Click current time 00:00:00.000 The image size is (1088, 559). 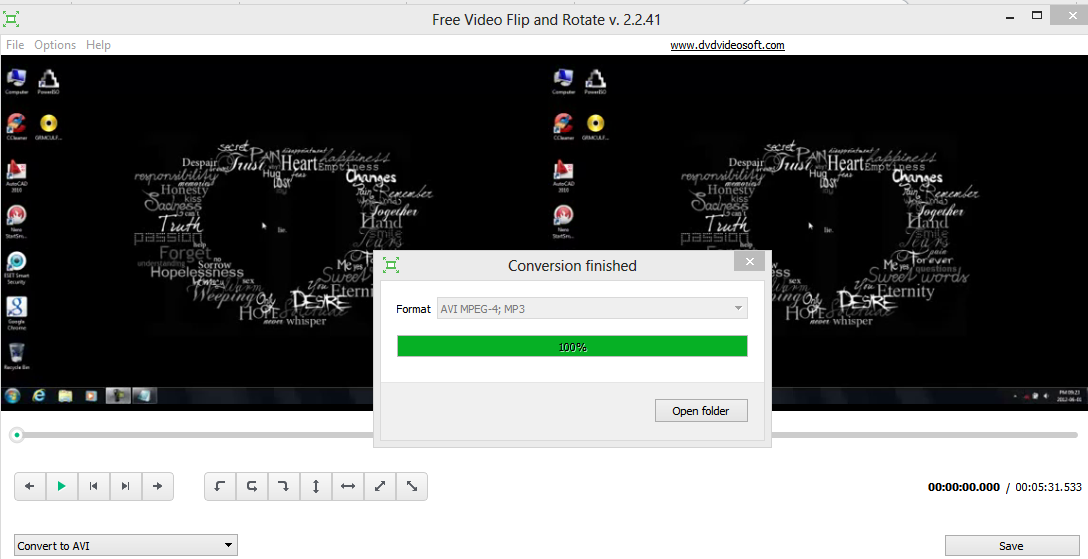[x=964, y=487]
